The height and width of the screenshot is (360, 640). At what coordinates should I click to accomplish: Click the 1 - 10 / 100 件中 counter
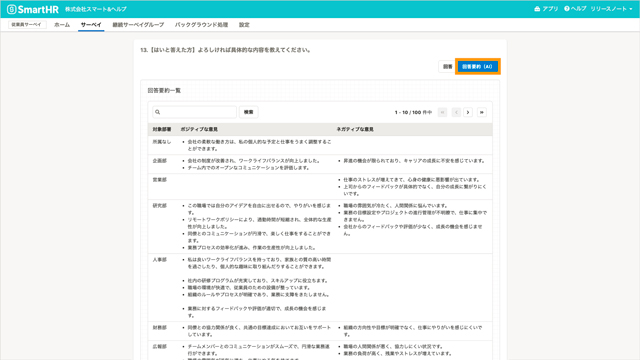[x=413, y=112]
